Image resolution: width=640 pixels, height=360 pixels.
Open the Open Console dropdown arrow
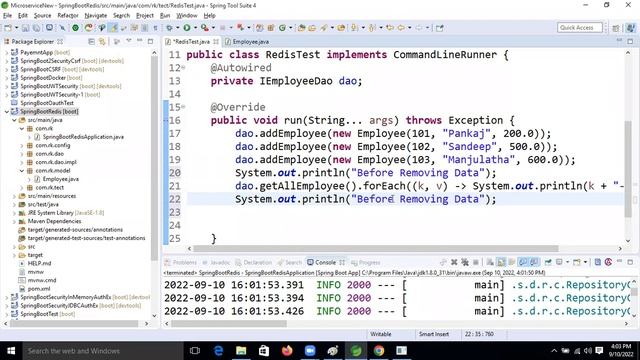(585, 262)
